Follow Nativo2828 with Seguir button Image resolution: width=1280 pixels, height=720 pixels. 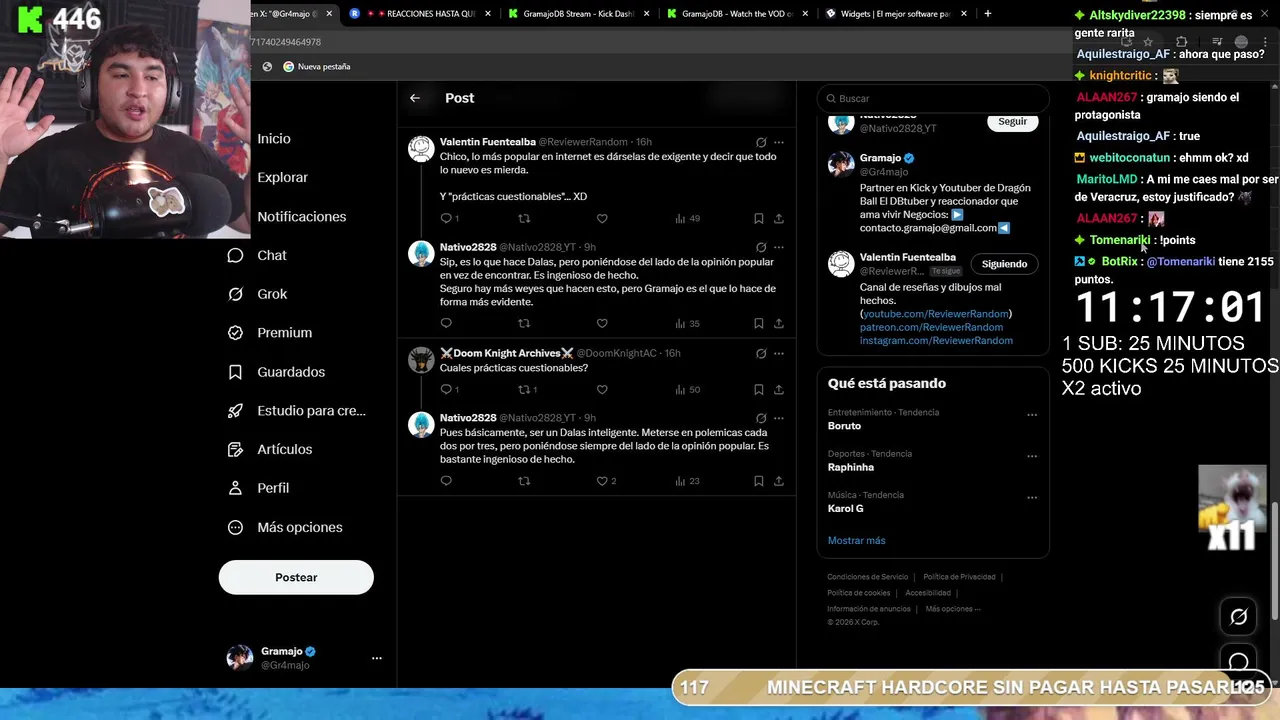pos(1012,122)
